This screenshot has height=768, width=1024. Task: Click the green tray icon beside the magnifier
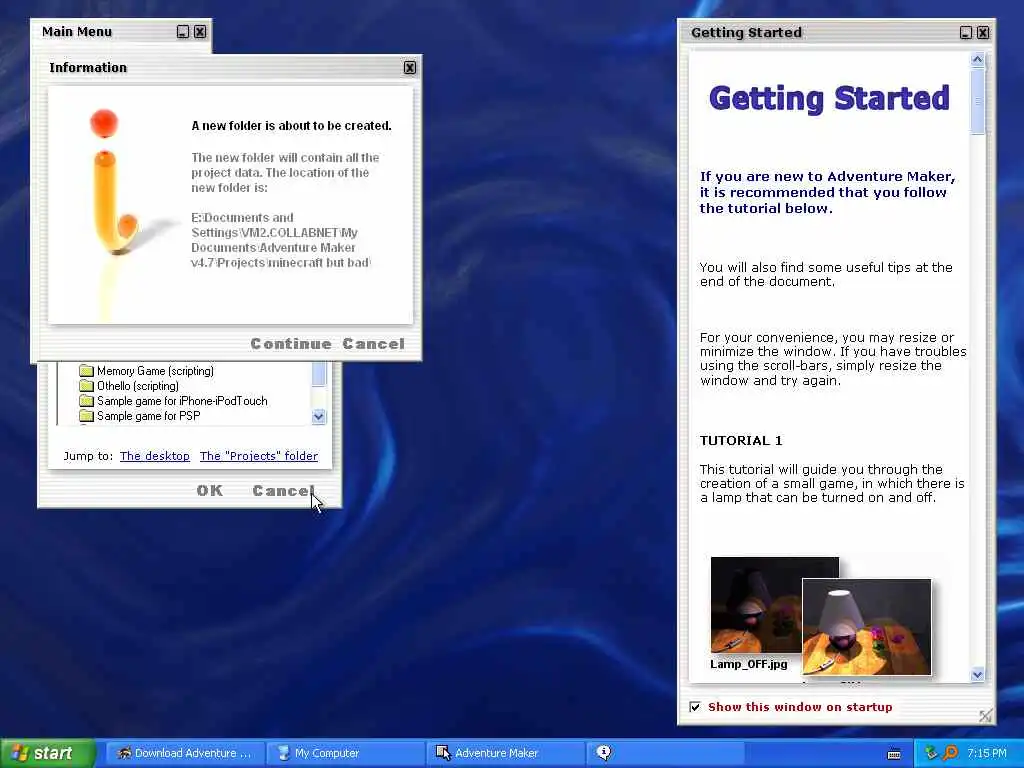931,753
